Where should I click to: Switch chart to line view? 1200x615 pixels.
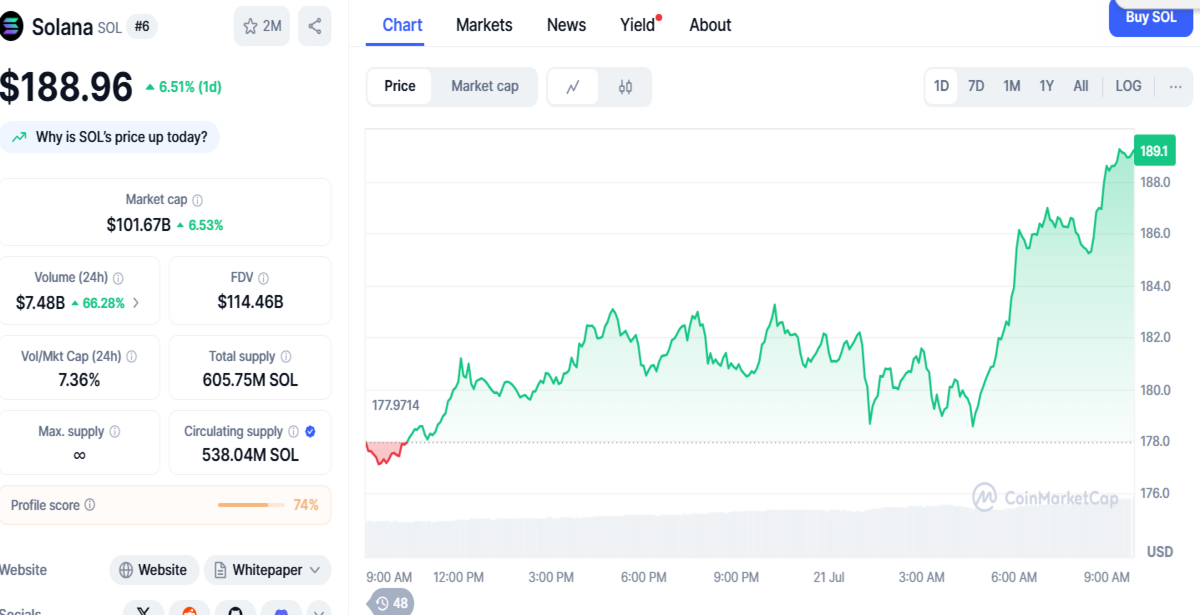tap(573, 87)
